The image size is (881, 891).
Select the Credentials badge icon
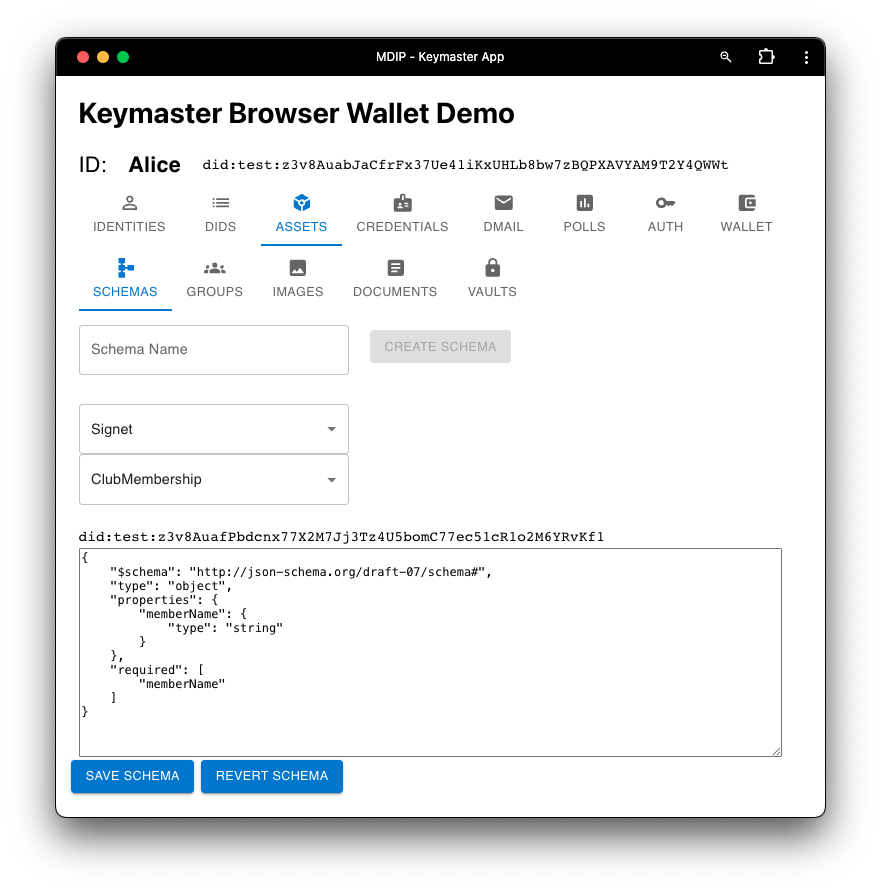(402, 203)
